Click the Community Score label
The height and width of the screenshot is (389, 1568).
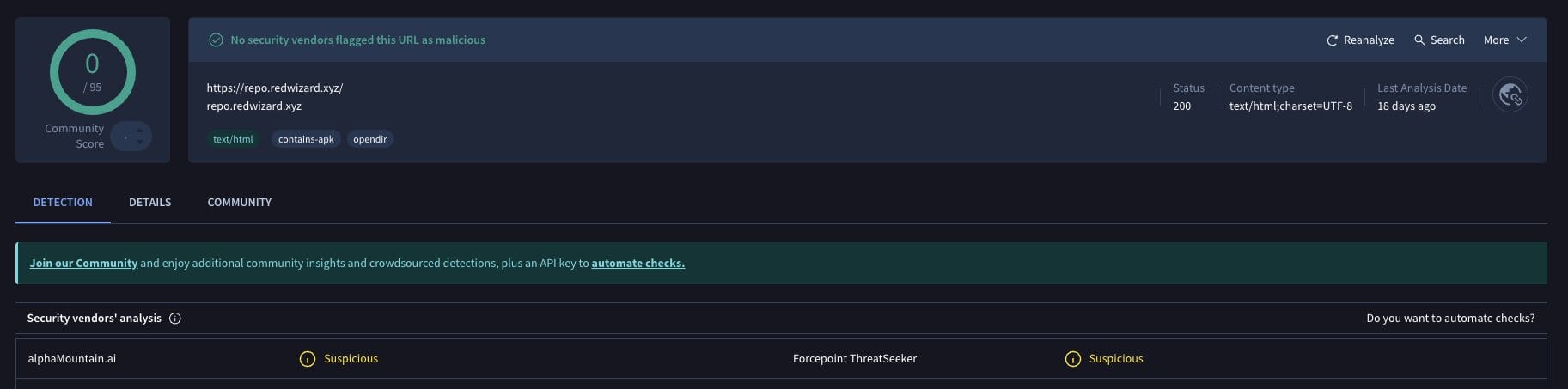[x=75, y=136]
